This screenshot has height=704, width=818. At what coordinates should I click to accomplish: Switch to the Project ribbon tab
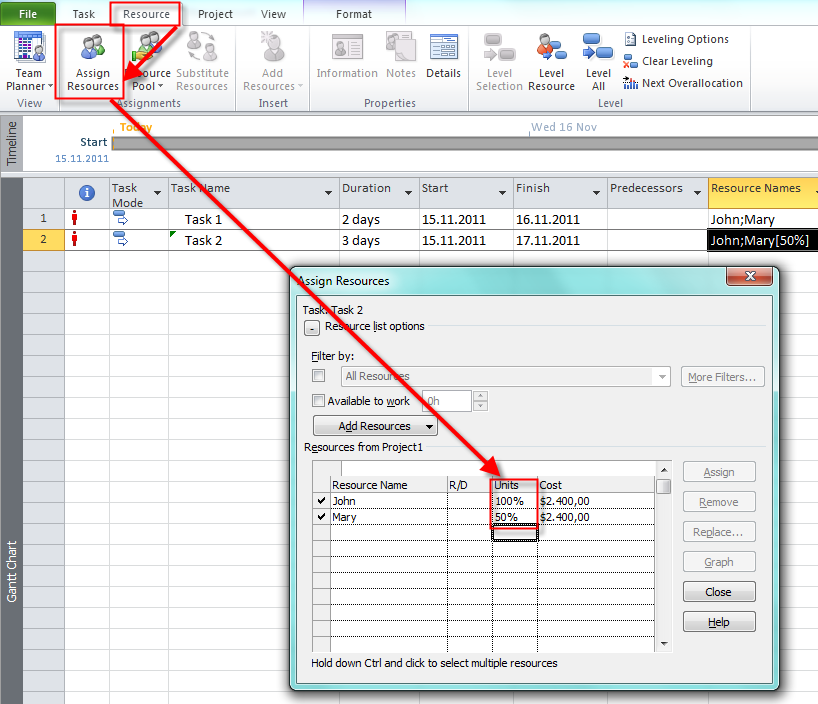tap(215, 14)
